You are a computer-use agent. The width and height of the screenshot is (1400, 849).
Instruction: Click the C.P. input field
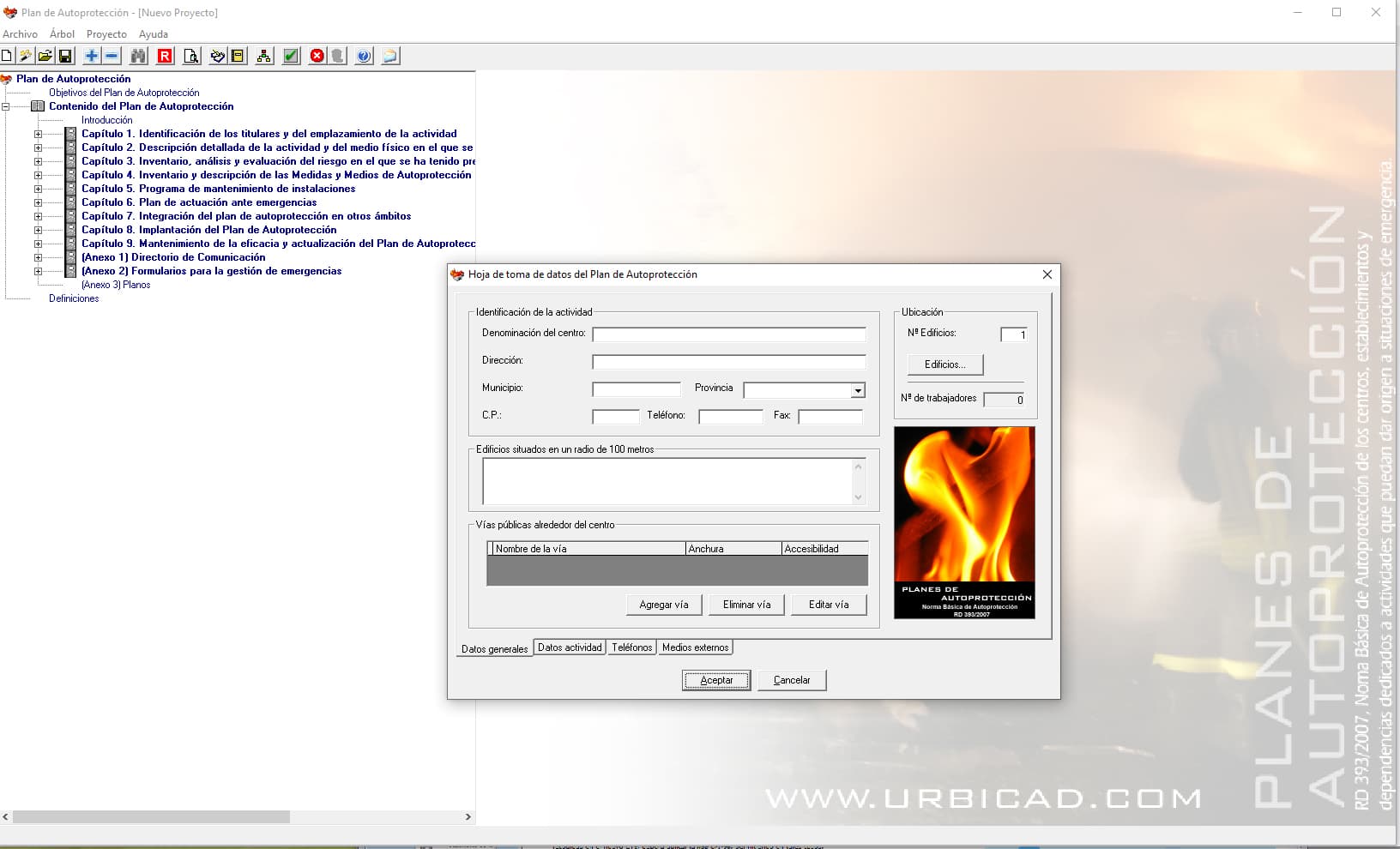(615, 417)
